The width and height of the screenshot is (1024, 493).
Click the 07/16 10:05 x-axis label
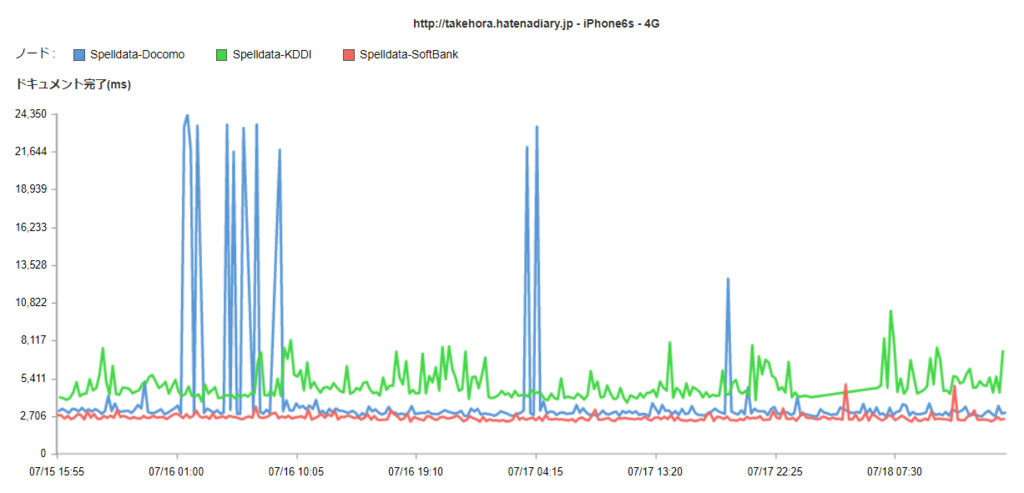[296, 471]
